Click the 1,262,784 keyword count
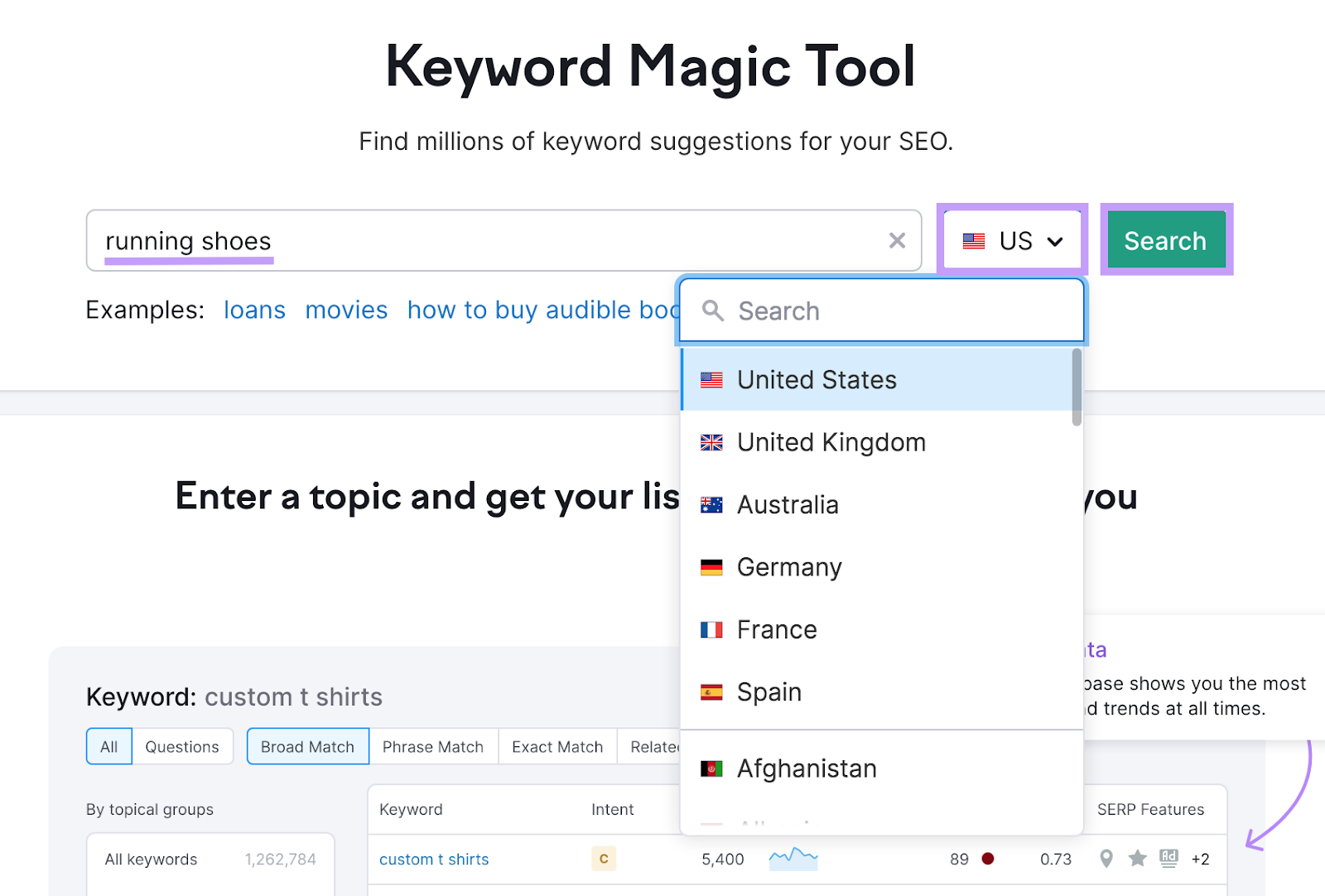 (281, 860)
